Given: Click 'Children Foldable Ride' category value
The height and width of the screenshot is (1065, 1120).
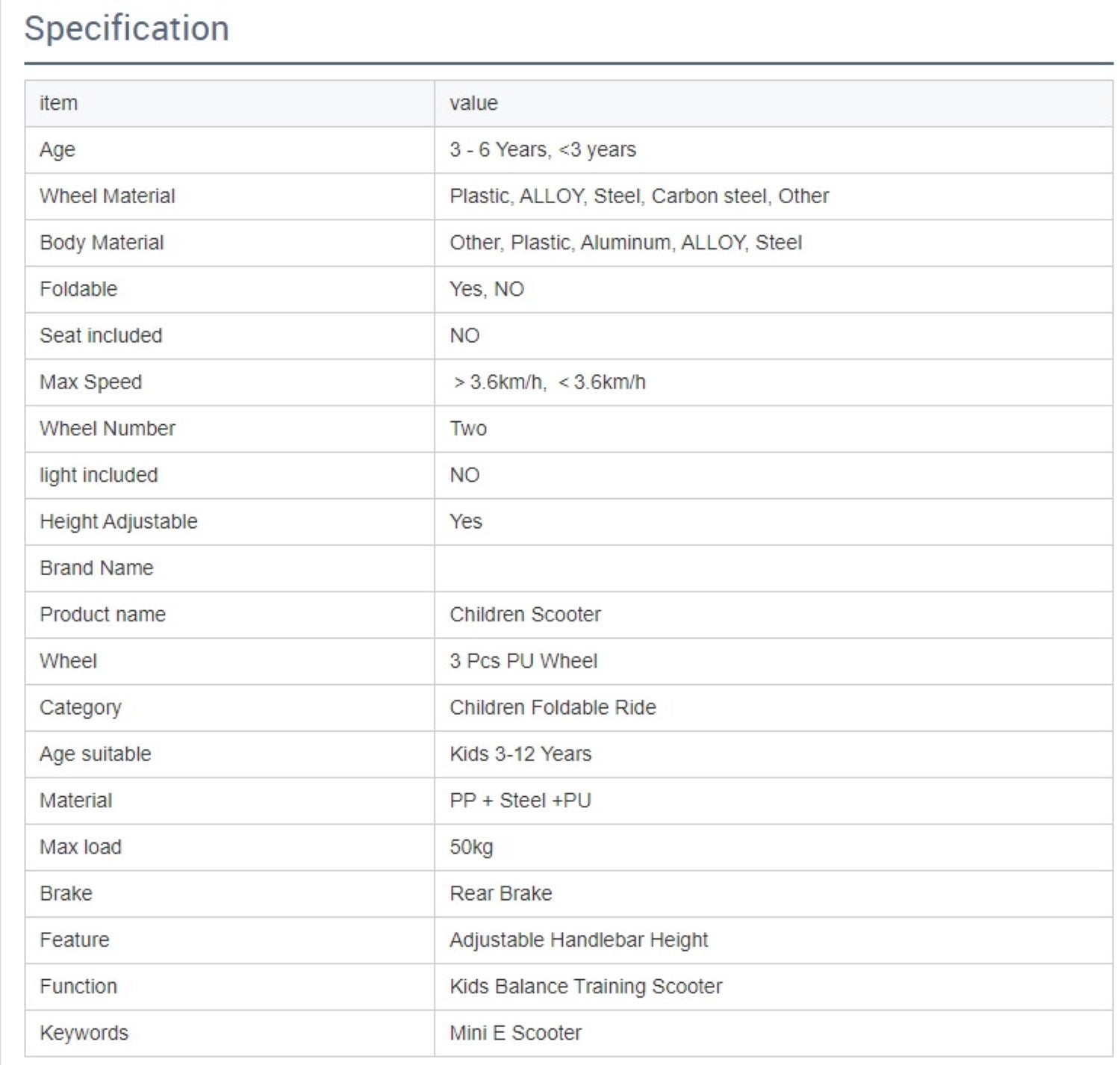Looking at the screenshot, I should pyautogui.click(x=553, y=707).
